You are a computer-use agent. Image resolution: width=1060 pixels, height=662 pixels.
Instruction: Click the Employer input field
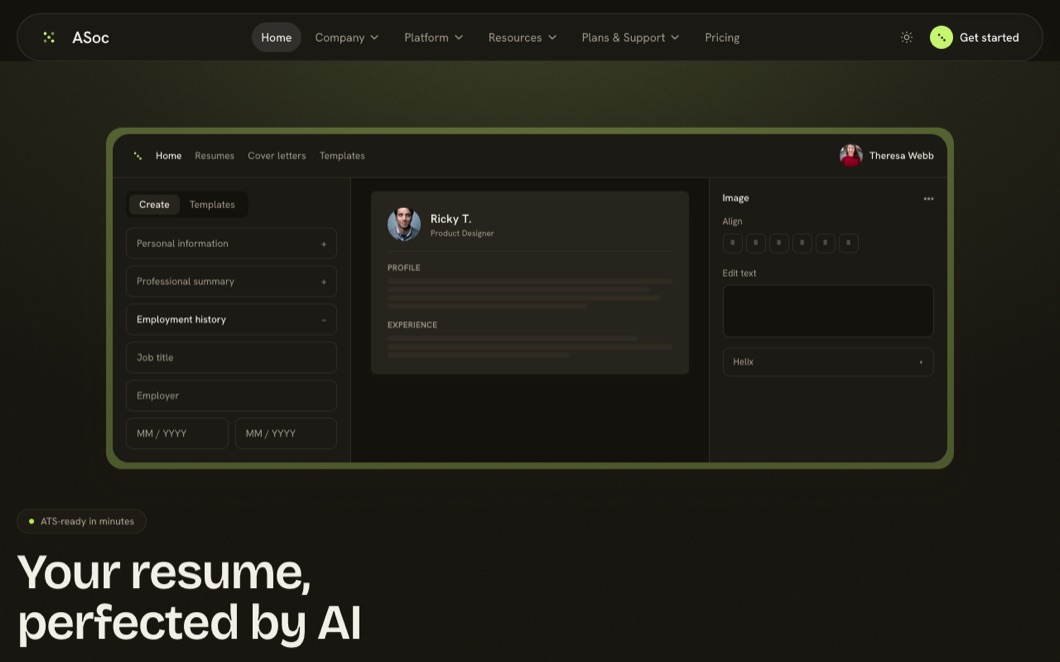click(231, 395)
